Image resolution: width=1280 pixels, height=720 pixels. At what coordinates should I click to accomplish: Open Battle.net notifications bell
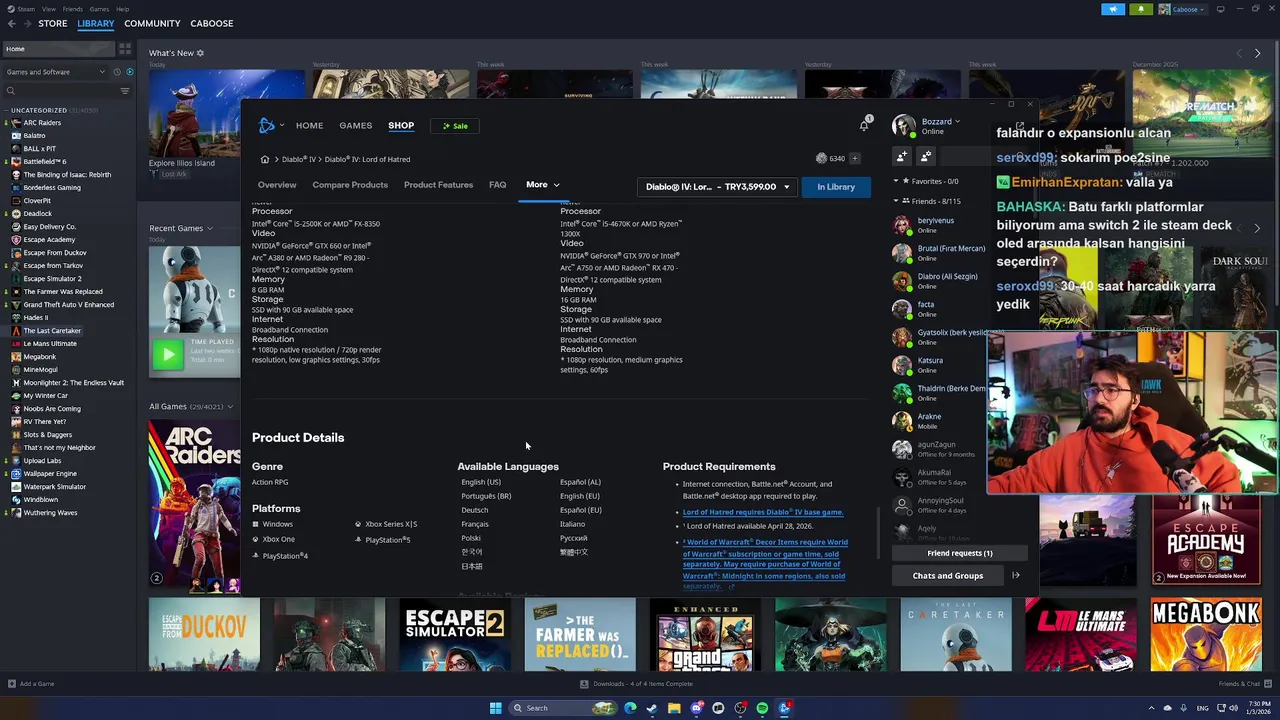coord(864,125)
